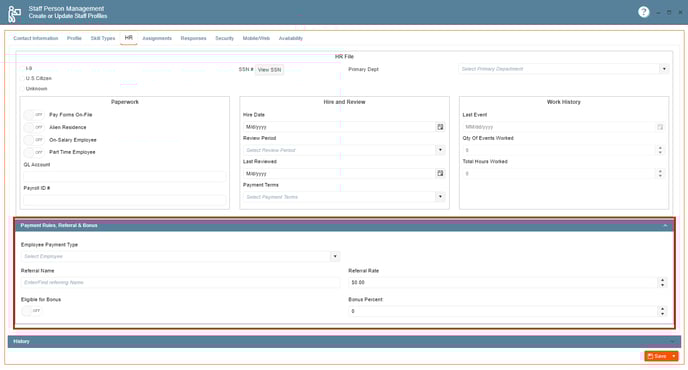Click the Work History heading
The height and width of the screenshot is (370, 688).
pos(563,102)
